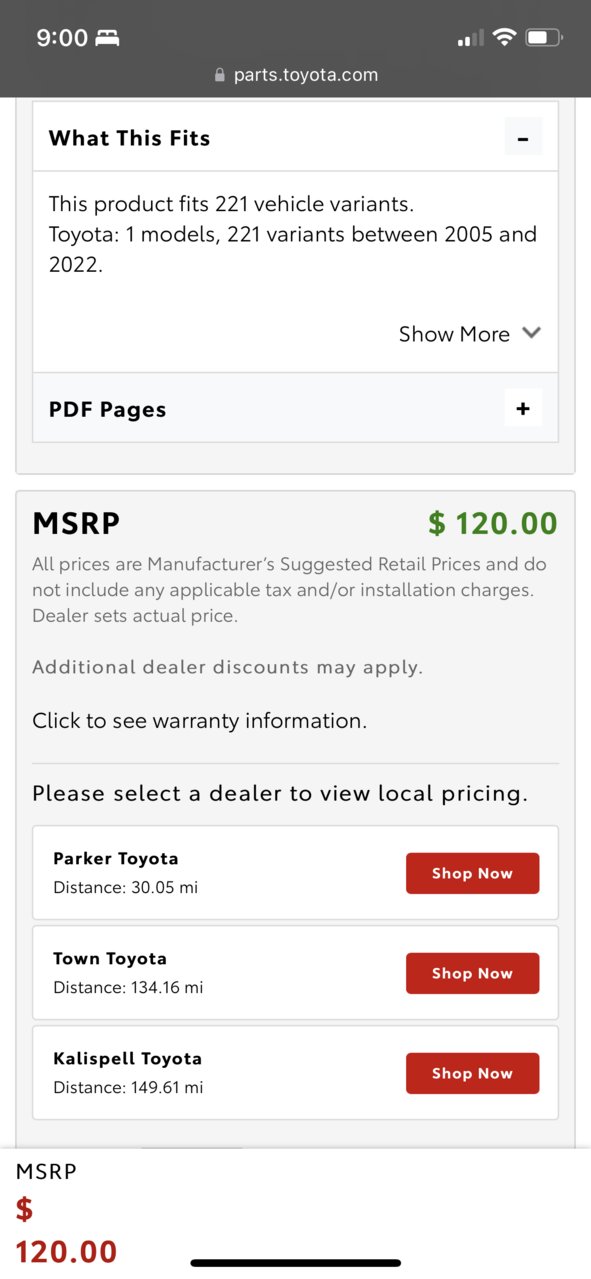
Task: Tap the cellular signal bars icon
Action: pyautogui.click(x=470, y=38)
